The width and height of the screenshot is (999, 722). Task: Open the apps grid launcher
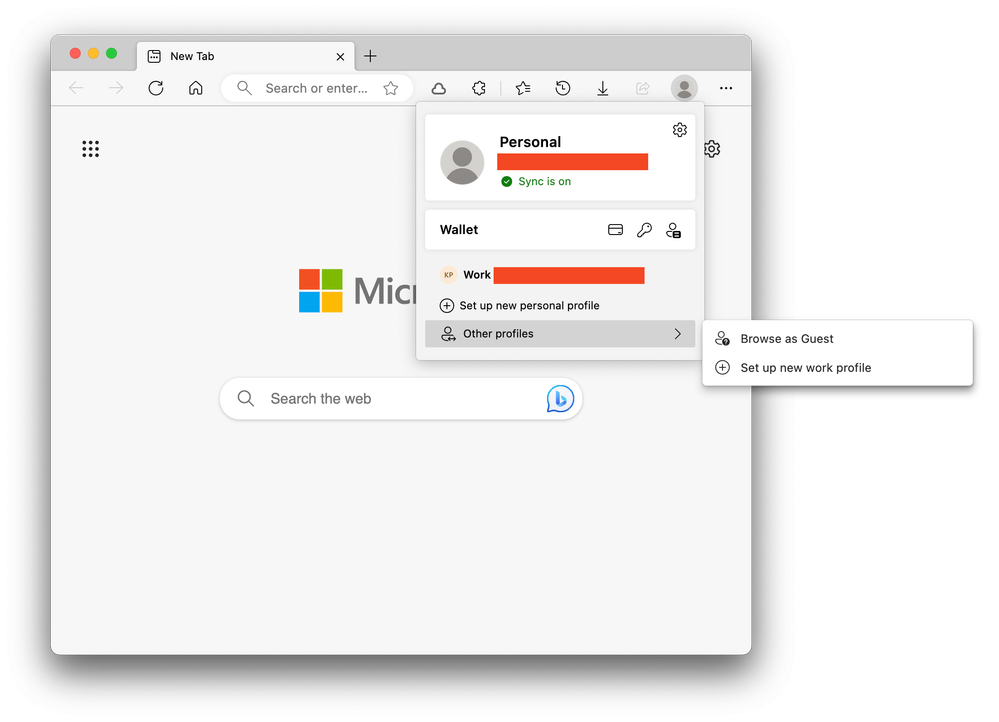tap(90, 149)
